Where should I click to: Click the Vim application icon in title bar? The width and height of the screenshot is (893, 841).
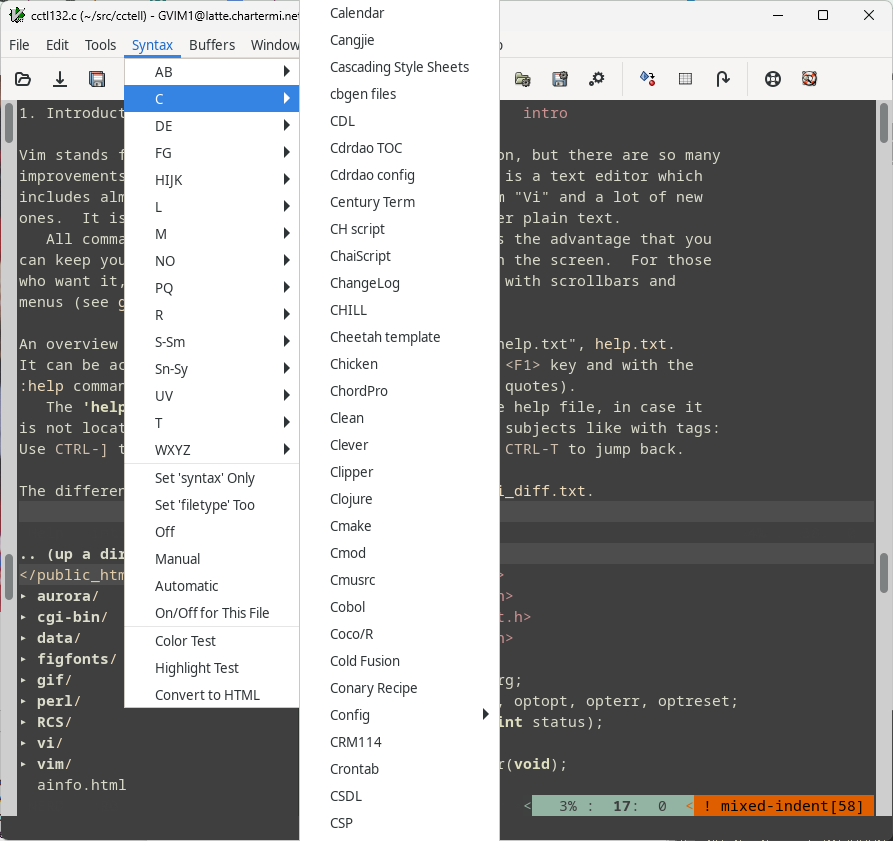[17, 15]
